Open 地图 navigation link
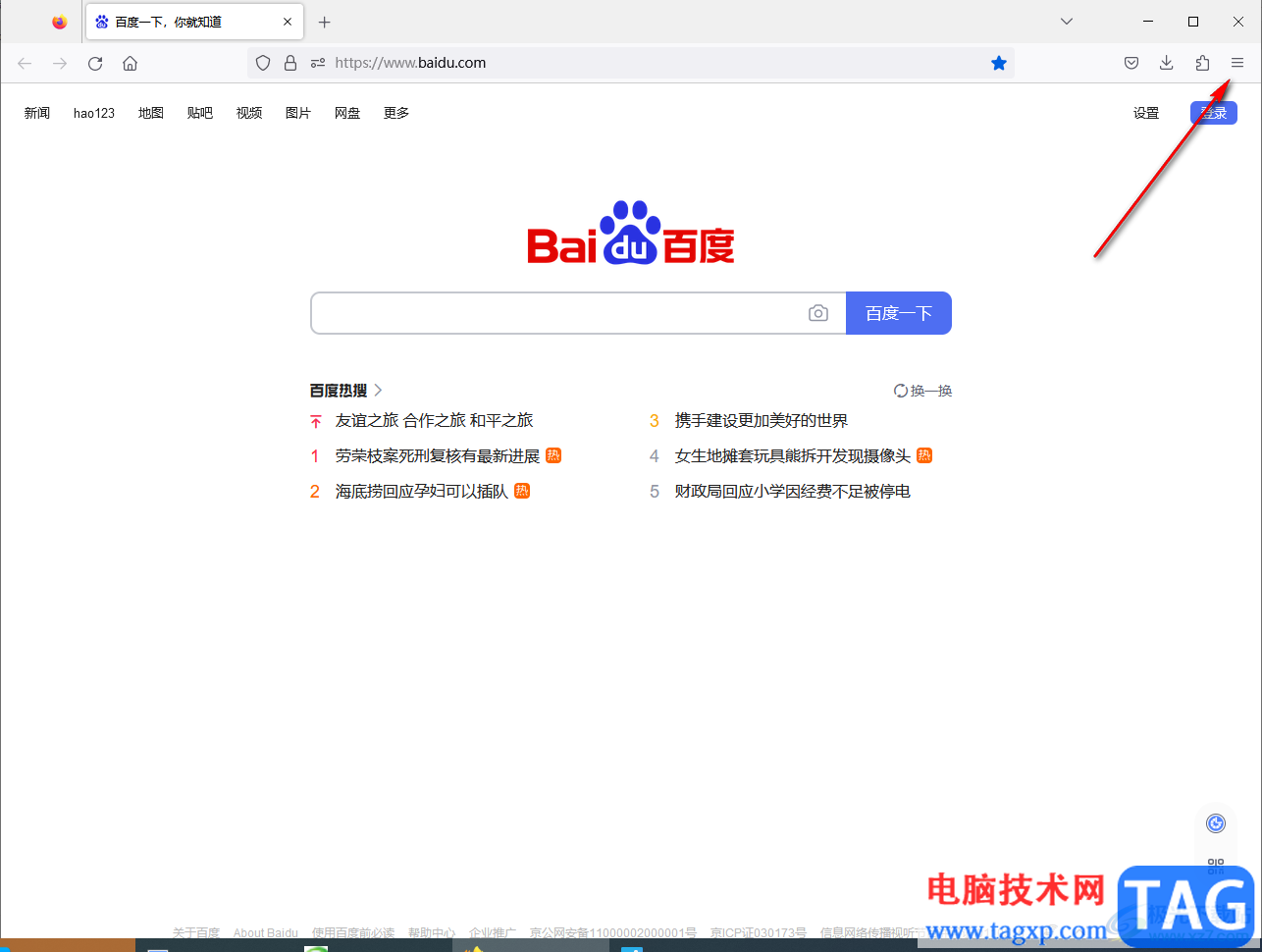This screenshot has height=952, width=1262. pyautogui.click(x=151, y=113)
